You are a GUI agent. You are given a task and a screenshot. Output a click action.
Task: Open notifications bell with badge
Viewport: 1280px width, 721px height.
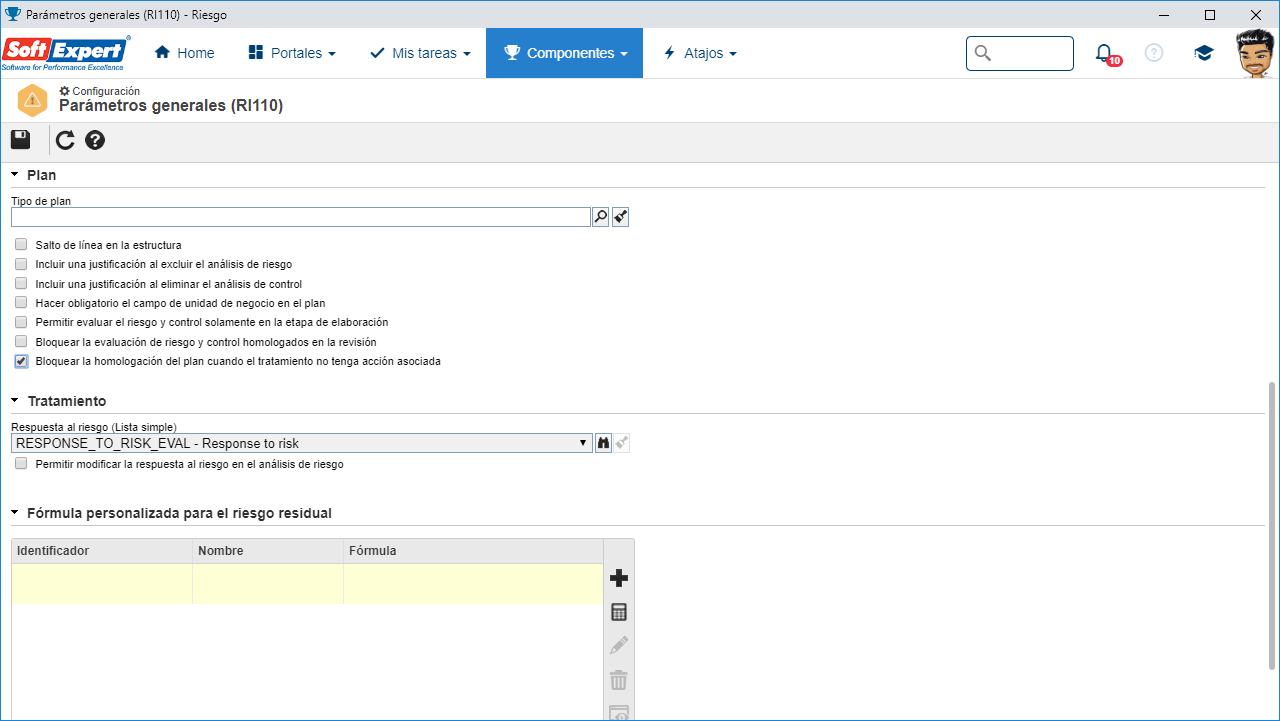point(1105,54)
